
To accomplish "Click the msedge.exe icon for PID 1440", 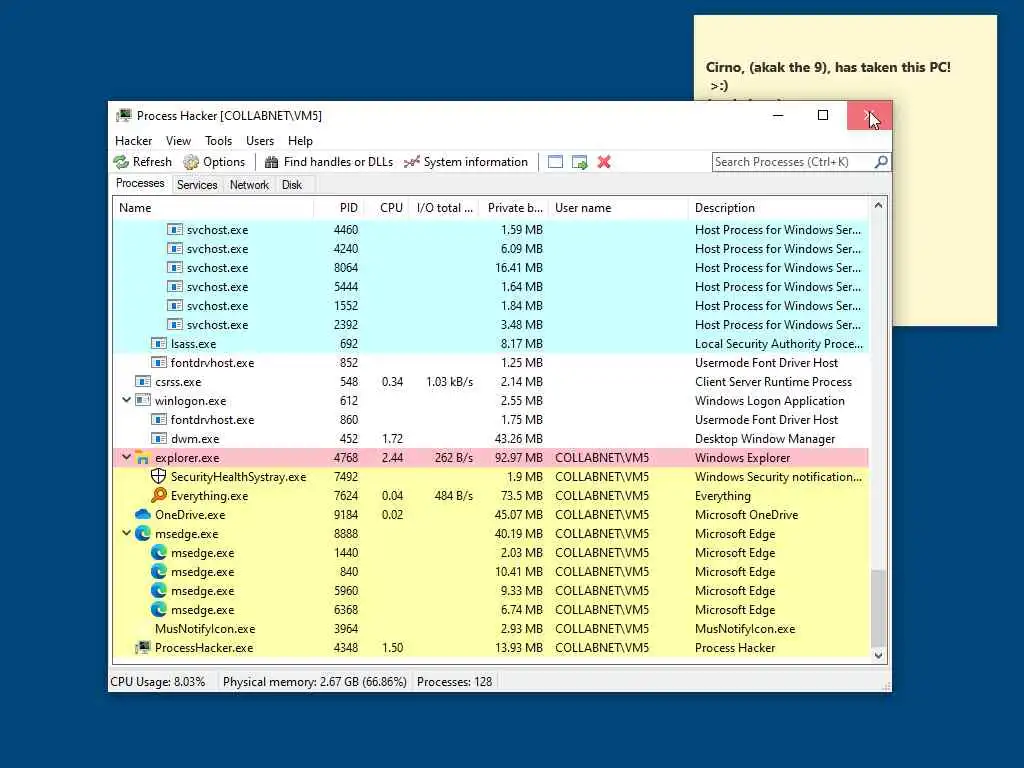I will coord(159,552).
